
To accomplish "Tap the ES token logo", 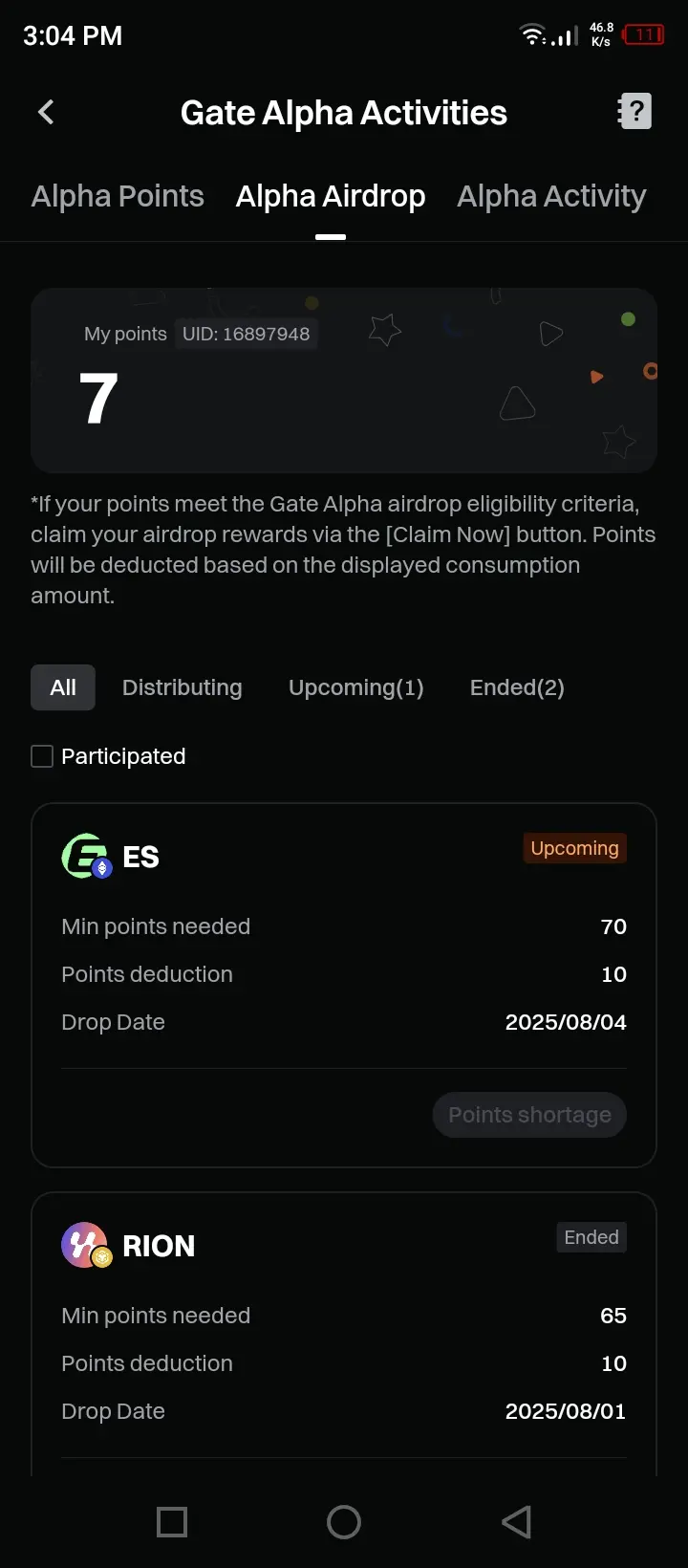I will [88, 856].
